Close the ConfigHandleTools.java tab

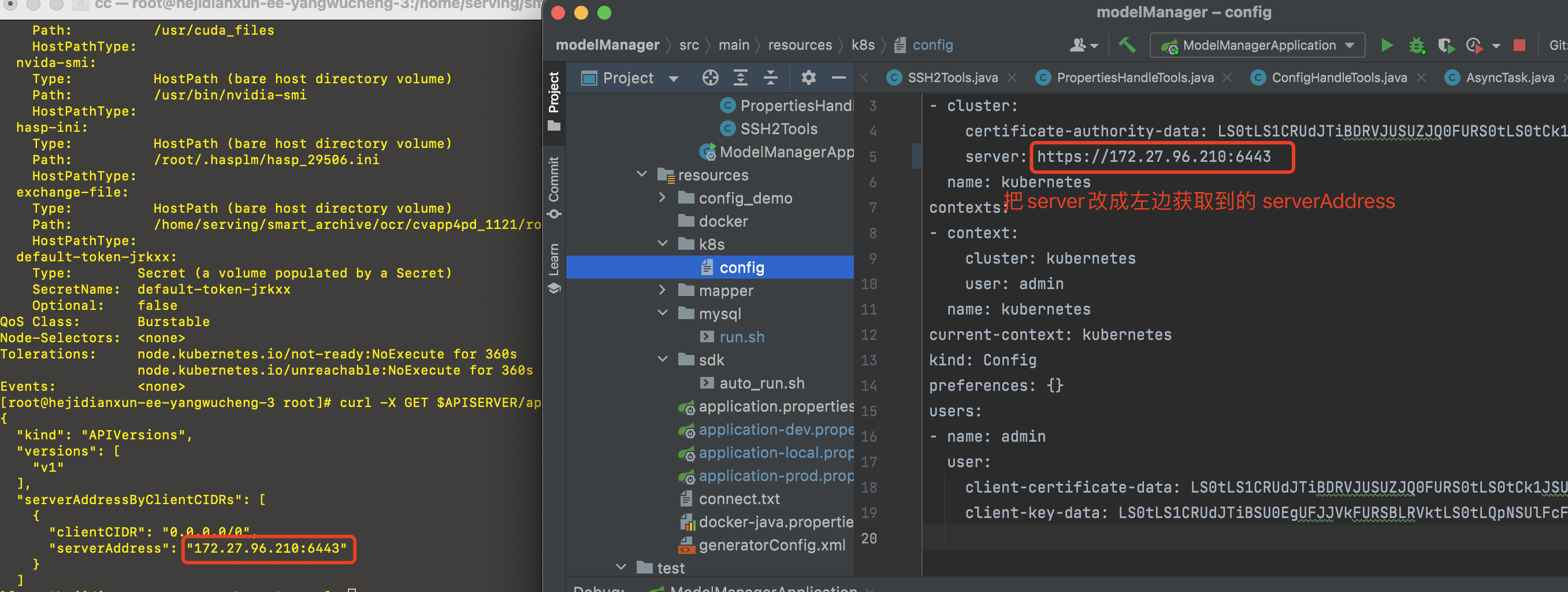[x=1421, y=77]
